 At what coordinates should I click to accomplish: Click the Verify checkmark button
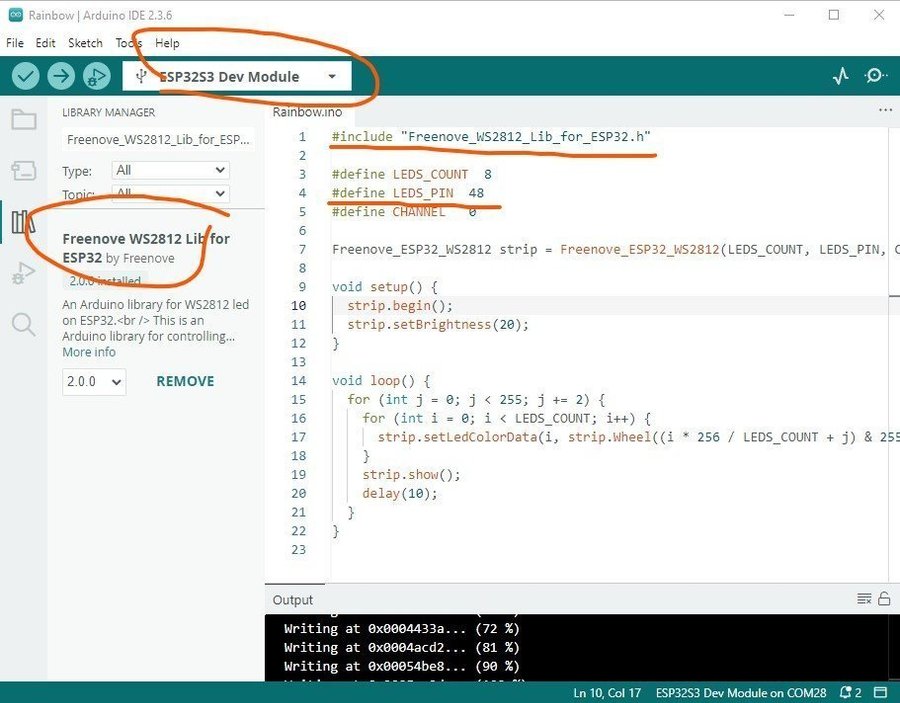(x=26, y=76)
